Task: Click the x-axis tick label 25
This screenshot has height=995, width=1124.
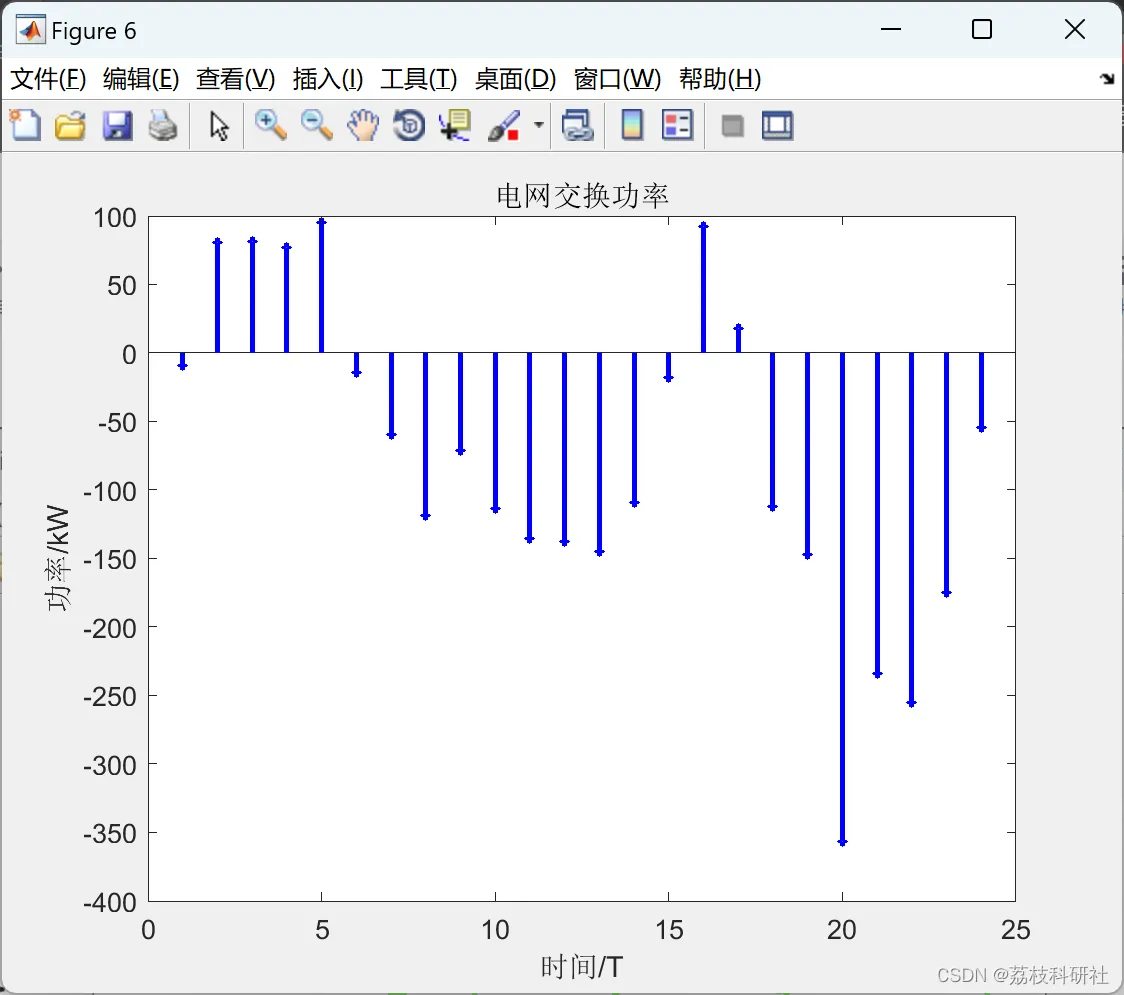Action: coord(1015,930)
